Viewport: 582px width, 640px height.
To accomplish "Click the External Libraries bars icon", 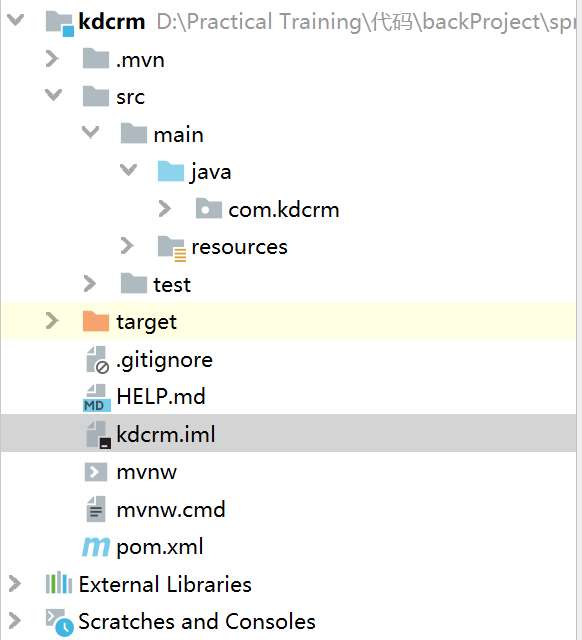I will tap(59, 583).
